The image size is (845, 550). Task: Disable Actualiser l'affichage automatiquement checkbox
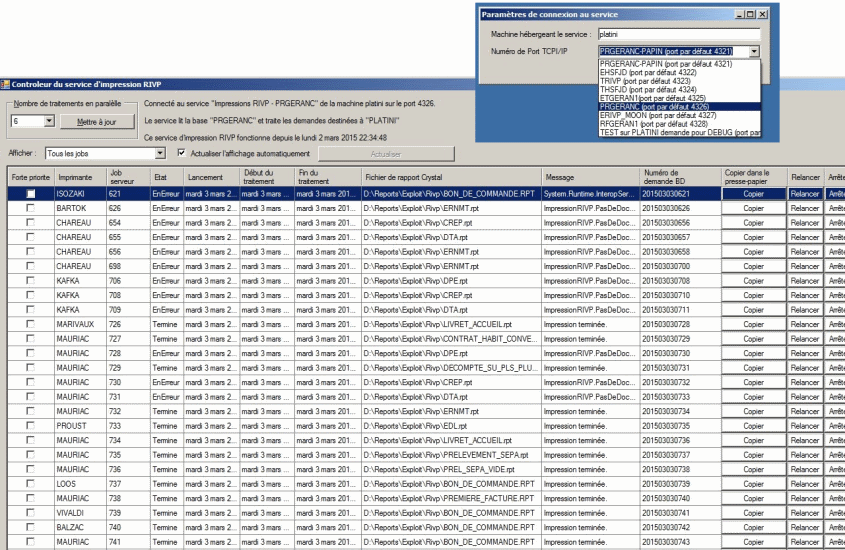pyautogui.click(x=181, y=153)
